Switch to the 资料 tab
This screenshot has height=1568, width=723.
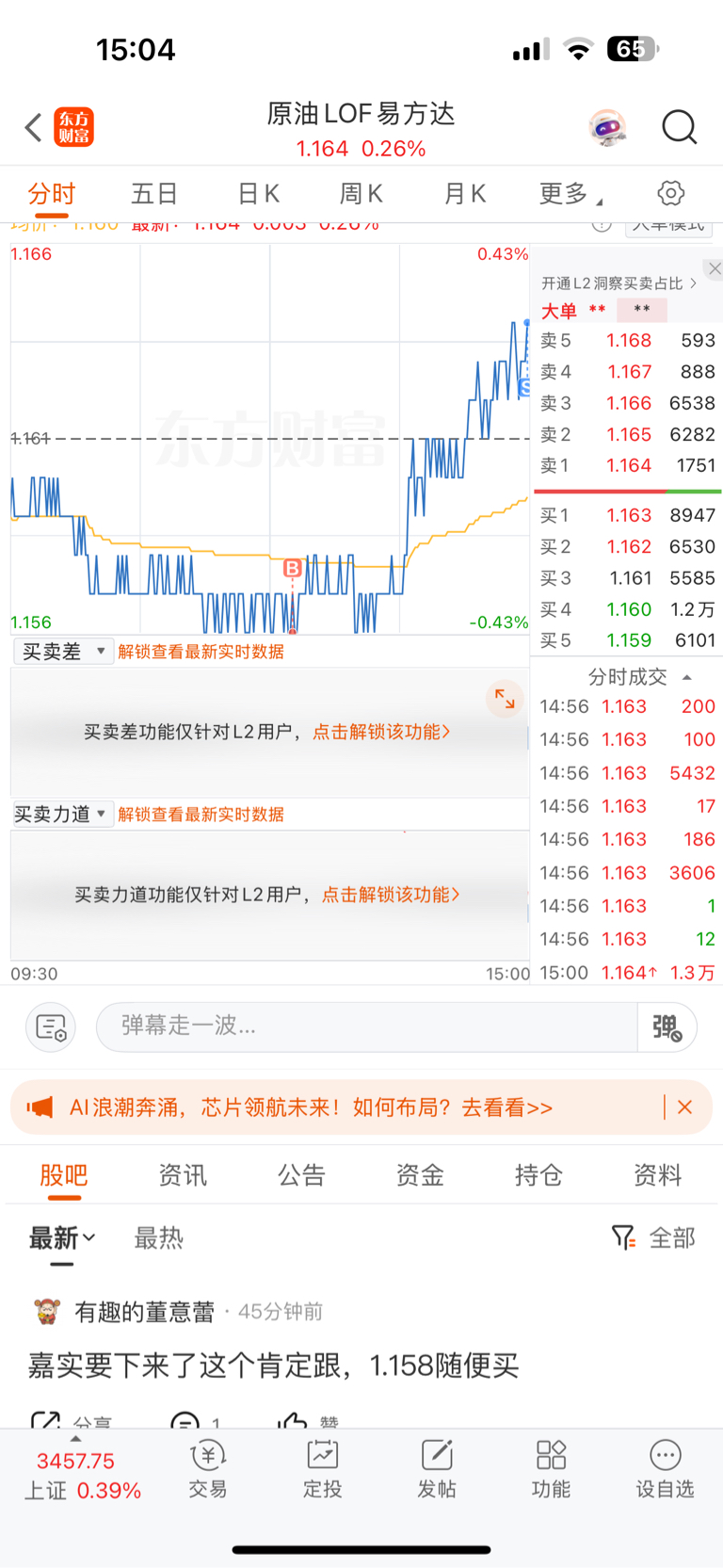(x=657, y=1175)
